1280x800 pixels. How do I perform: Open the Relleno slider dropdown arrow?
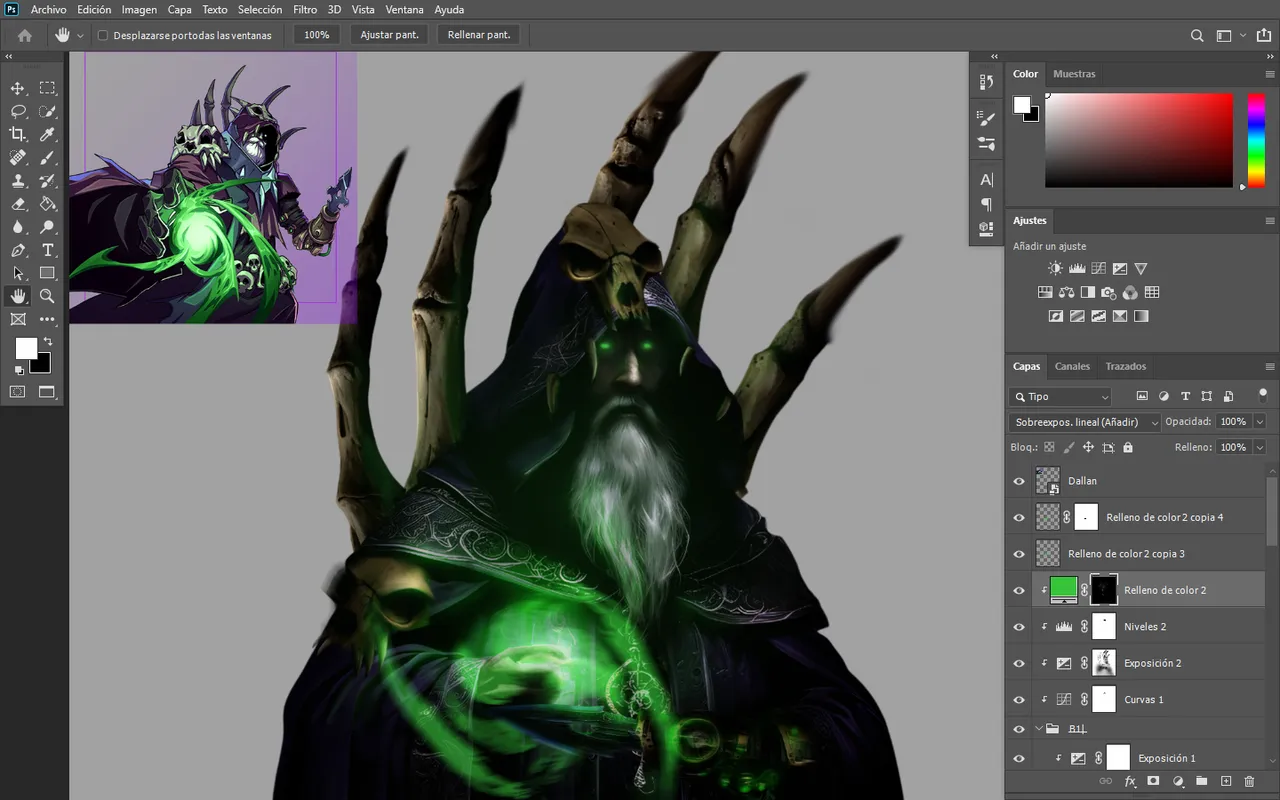point(1259,447)
